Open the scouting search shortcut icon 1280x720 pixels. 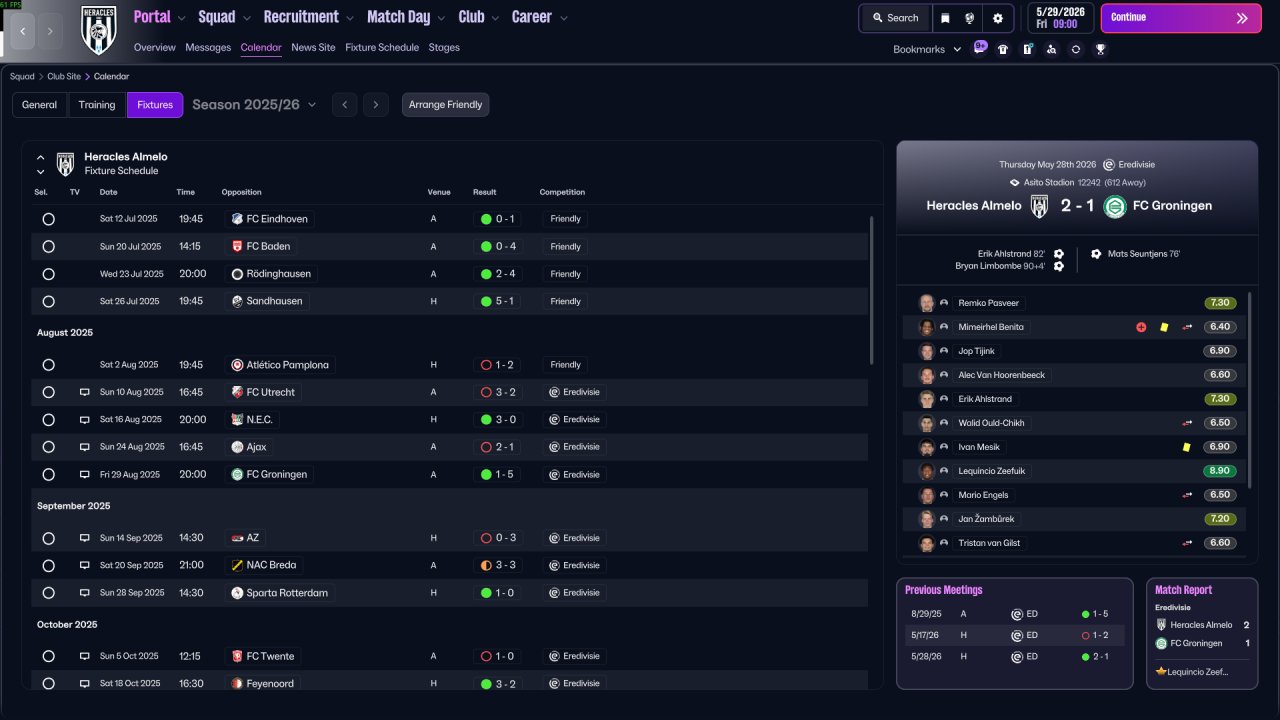(1051, 49)
